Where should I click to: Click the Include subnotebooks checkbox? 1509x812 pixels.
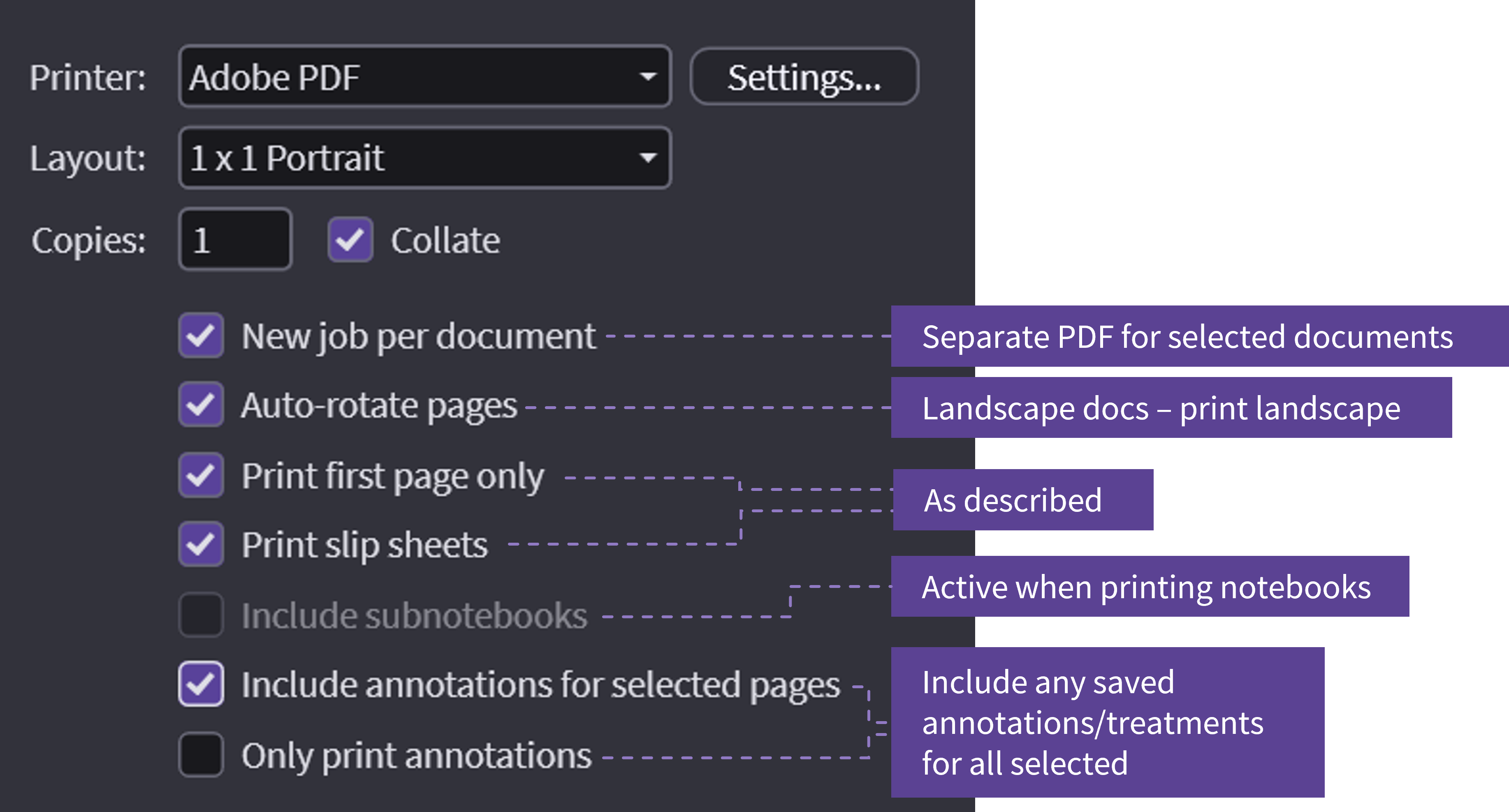tap(201, 615)
